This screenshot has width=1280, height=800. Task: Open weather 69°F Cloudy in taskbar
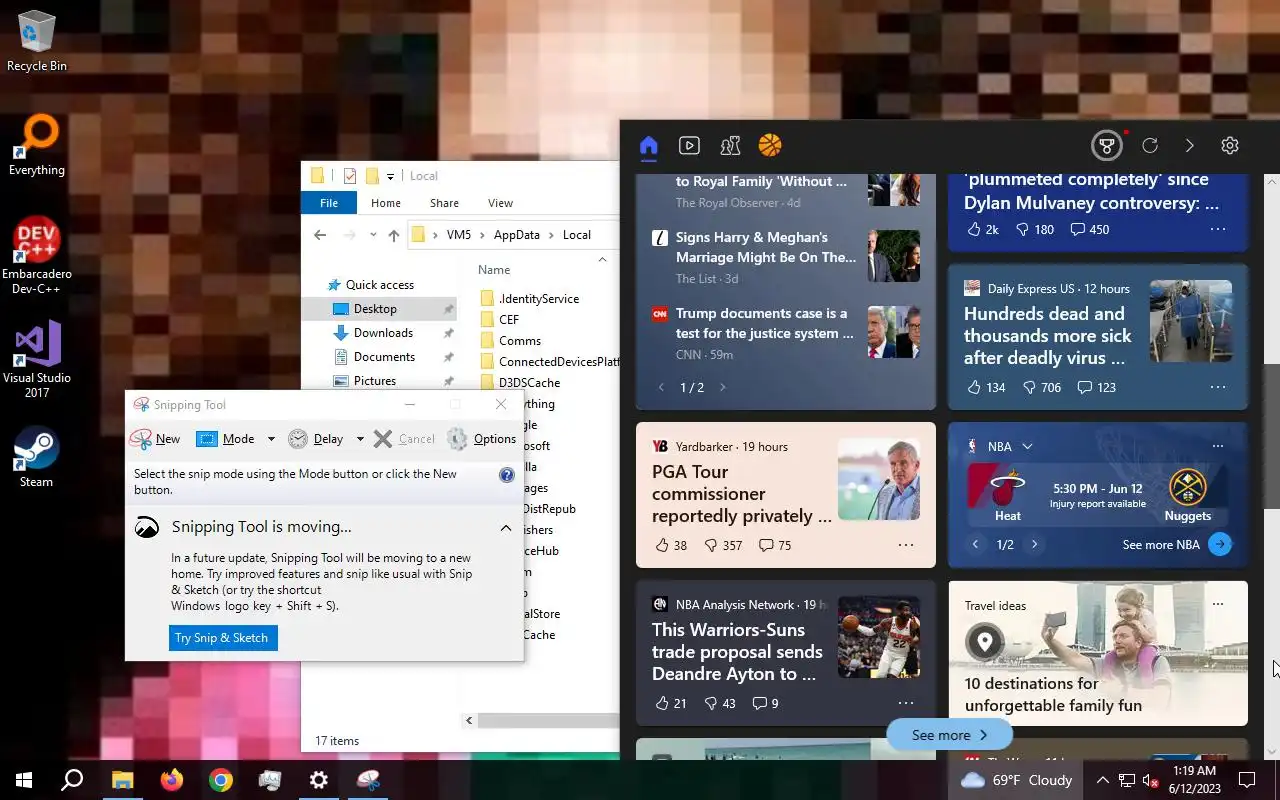(1016, 780)
